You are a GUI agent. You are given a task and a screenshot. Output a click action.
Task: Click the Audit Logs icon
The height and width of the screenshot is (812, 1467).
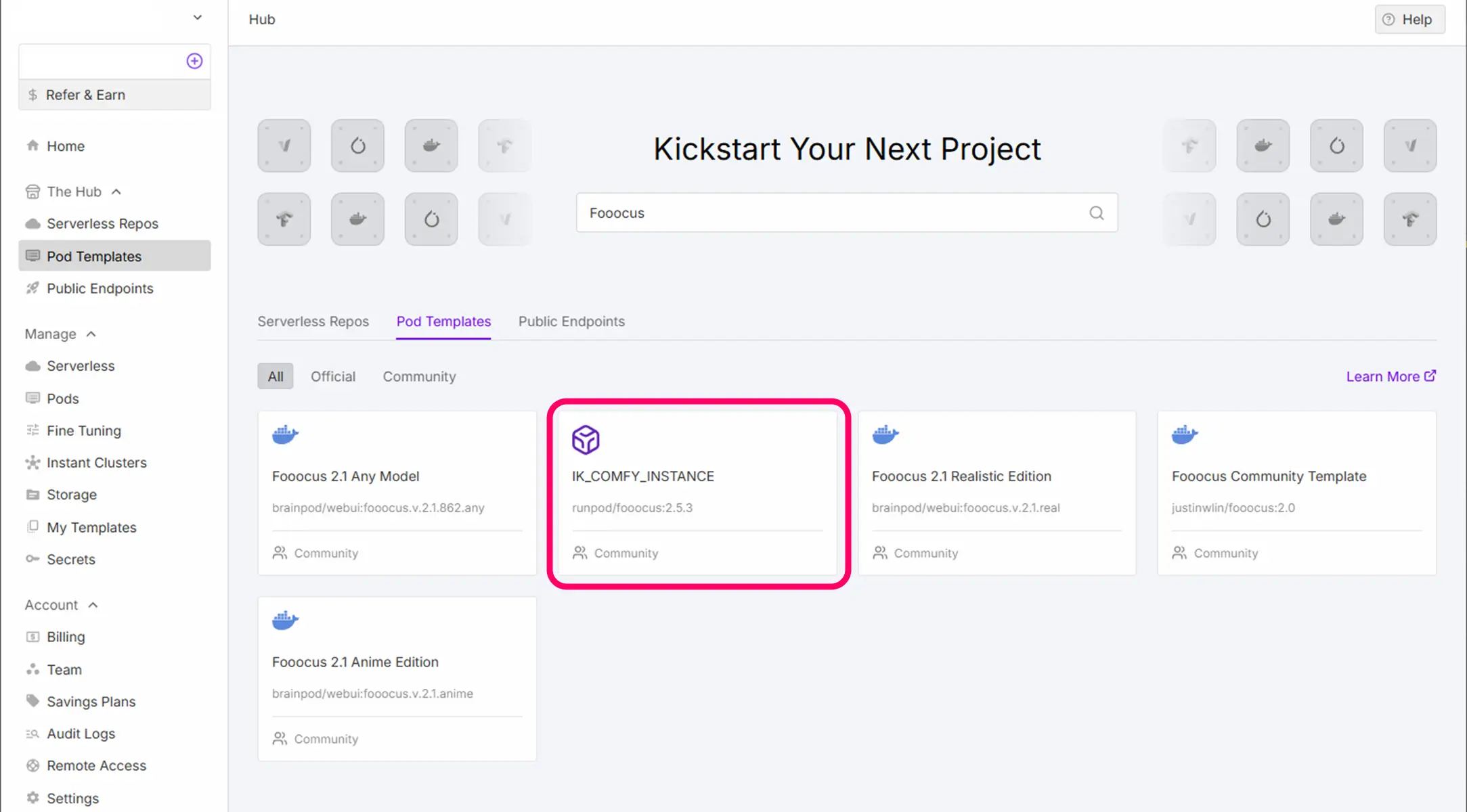click(x=32, y=734)
